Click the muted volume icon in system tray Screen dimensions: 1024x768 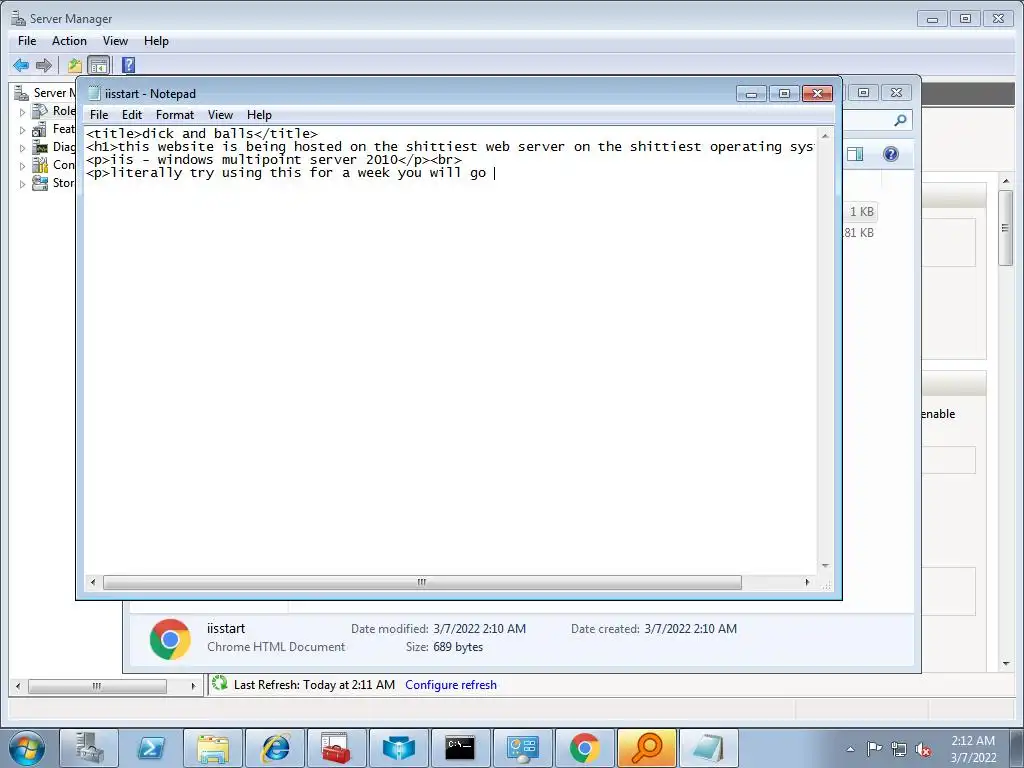(923, 750)
